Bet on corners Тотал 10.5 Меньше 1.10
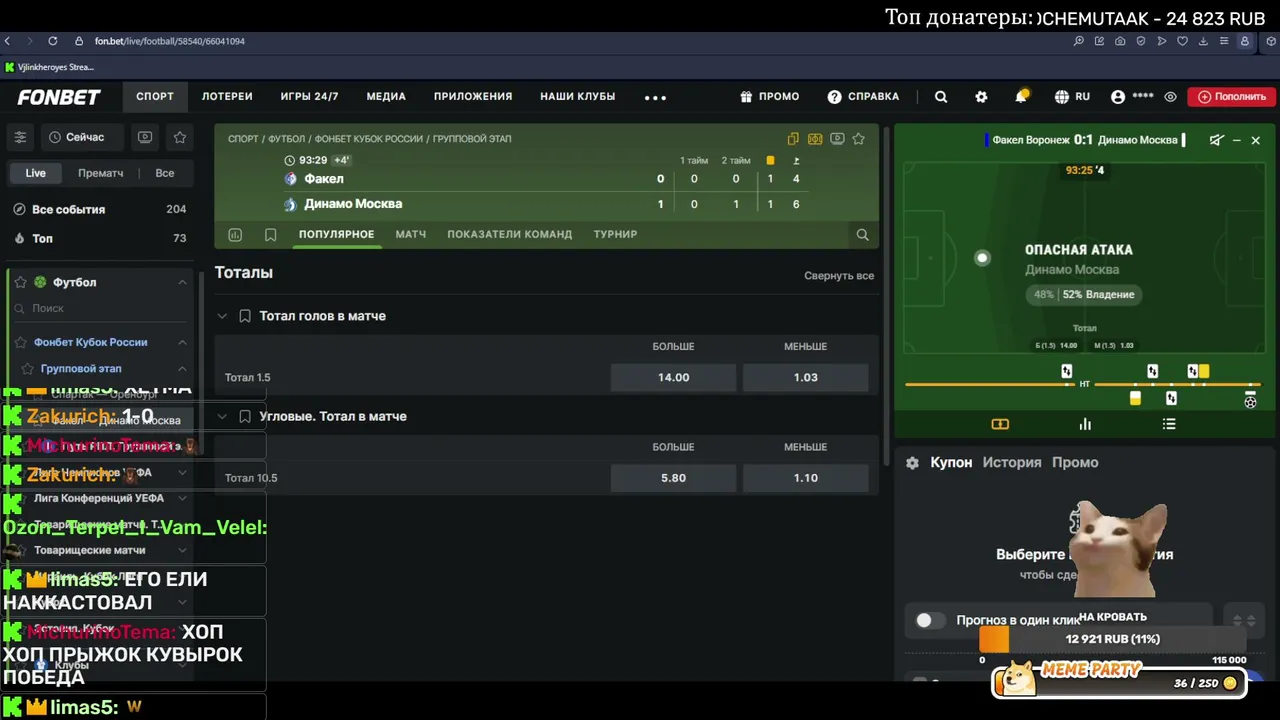1280x720 pixels. tap(805, 478)
